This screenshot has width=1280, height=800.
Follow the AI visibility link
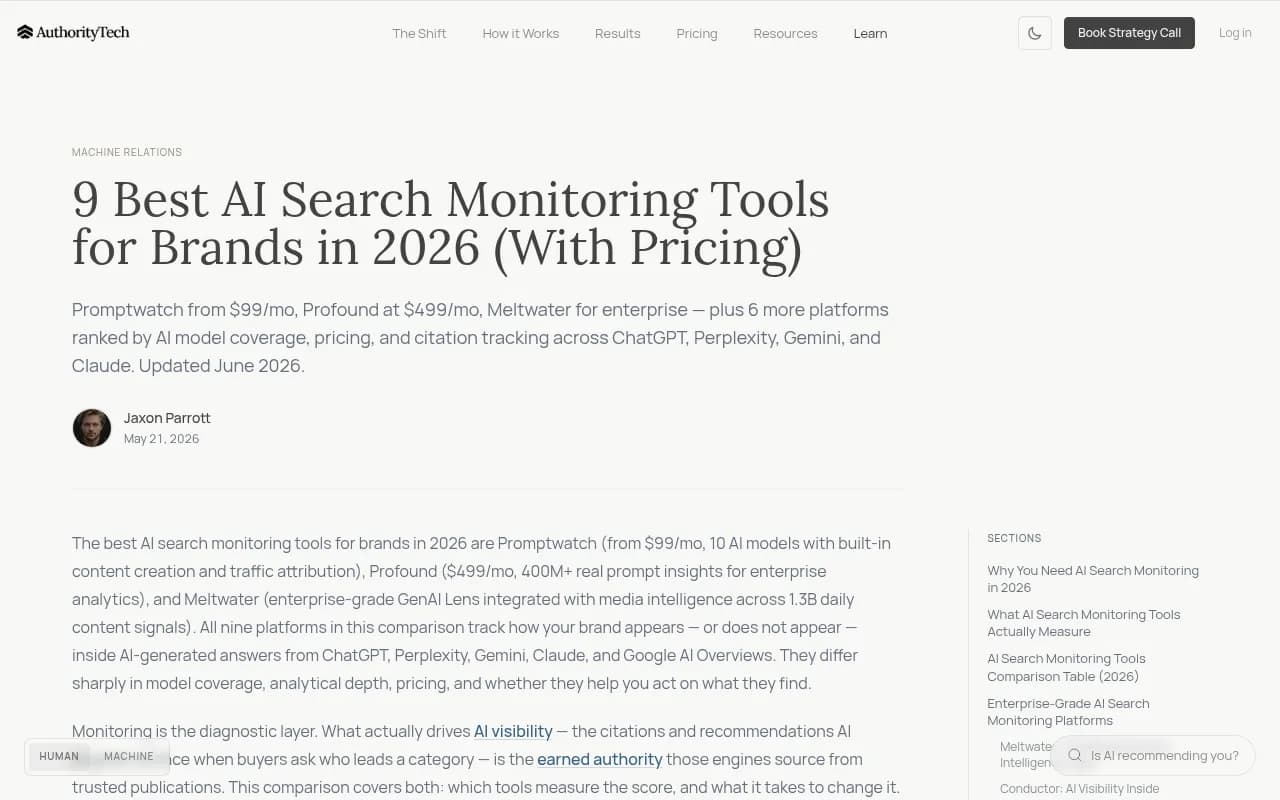pyautogui.click(x=513, y=731)
